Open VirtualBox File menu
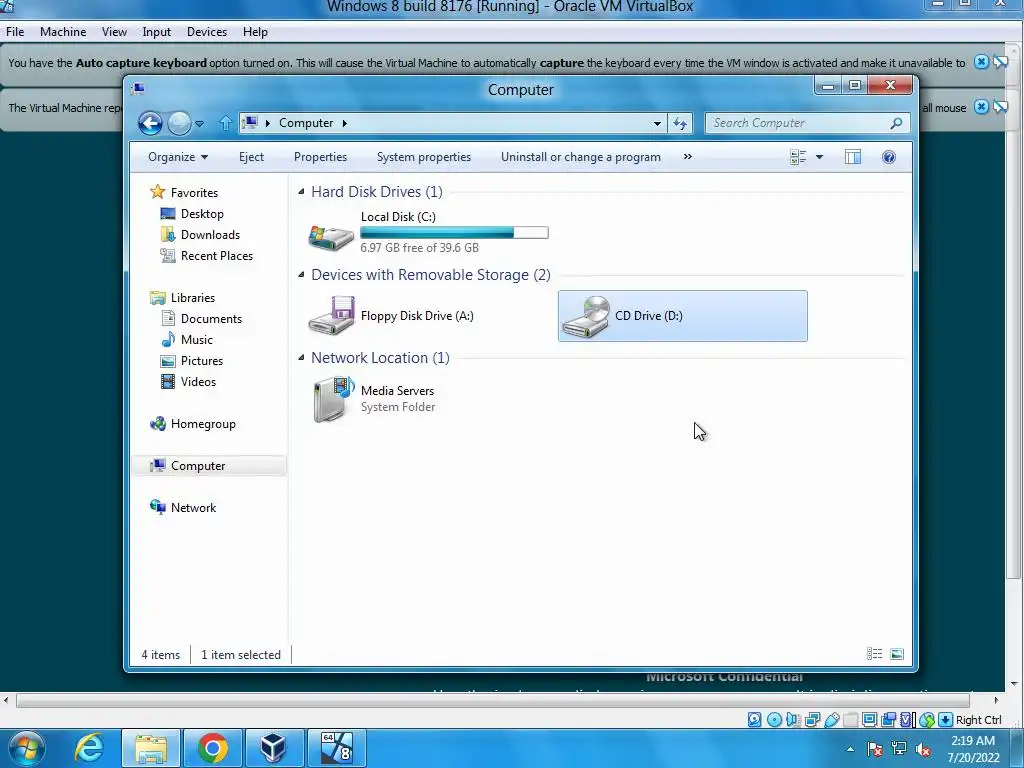This screenshot has height=768, width=1024. 15,31
